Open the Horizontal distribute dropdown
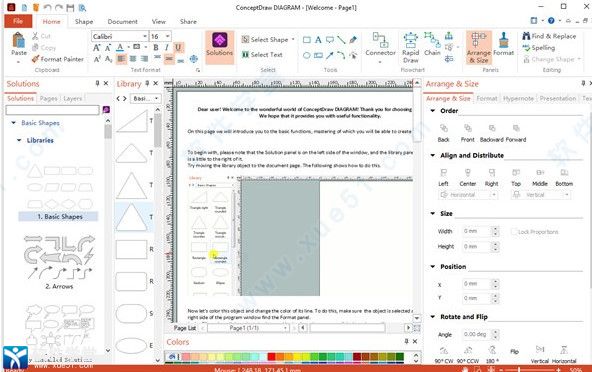This screenshot has width=592, height=372. [x=467, y=195]
